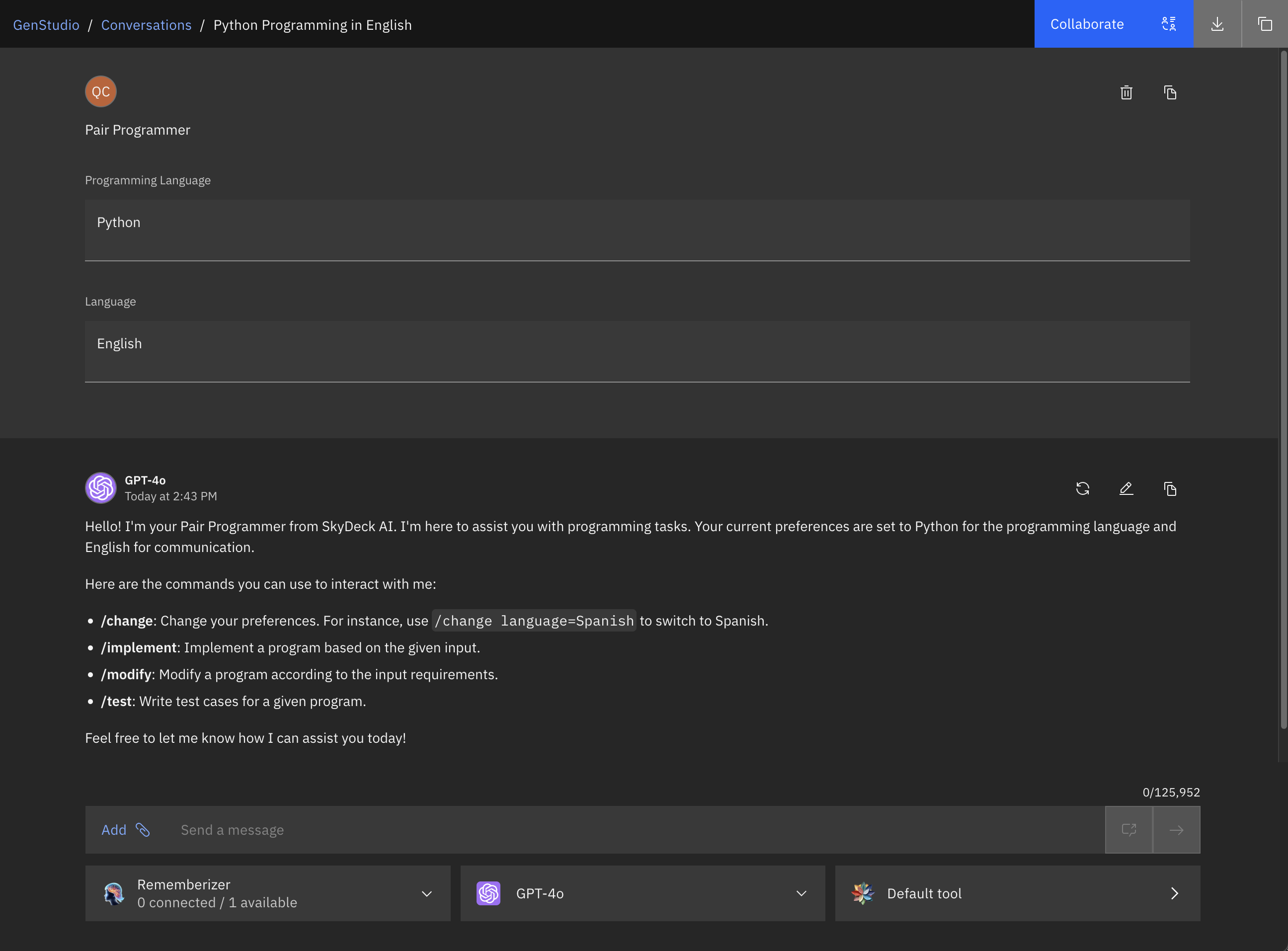The width and height of the screenshot is (1288, 951).
Task: Duplicate the conversation
Action: tap(1265, 24)
